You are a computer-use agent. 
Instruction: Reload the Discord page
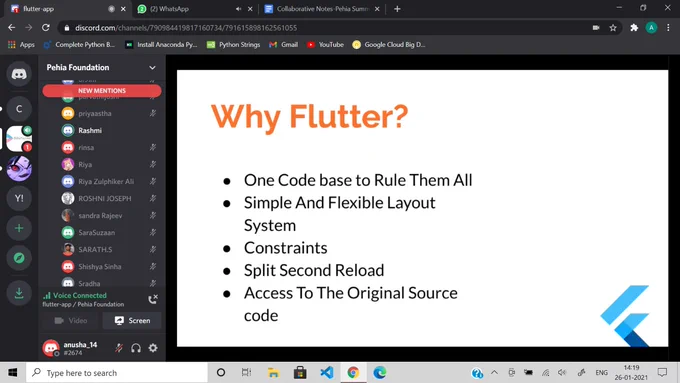point(46,28)
